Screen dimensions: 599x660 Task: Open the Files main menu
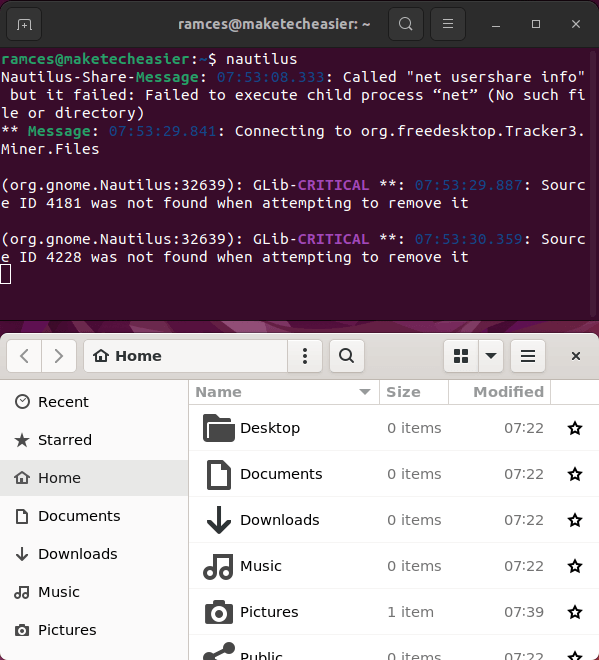pos(528,356)
